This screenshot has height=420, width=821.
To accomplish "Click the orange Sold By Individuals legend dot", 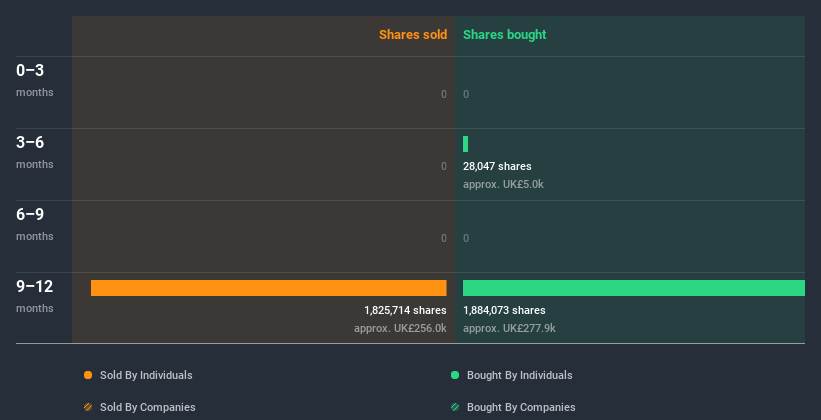I will pyautogui.click(x=88, y=375).
